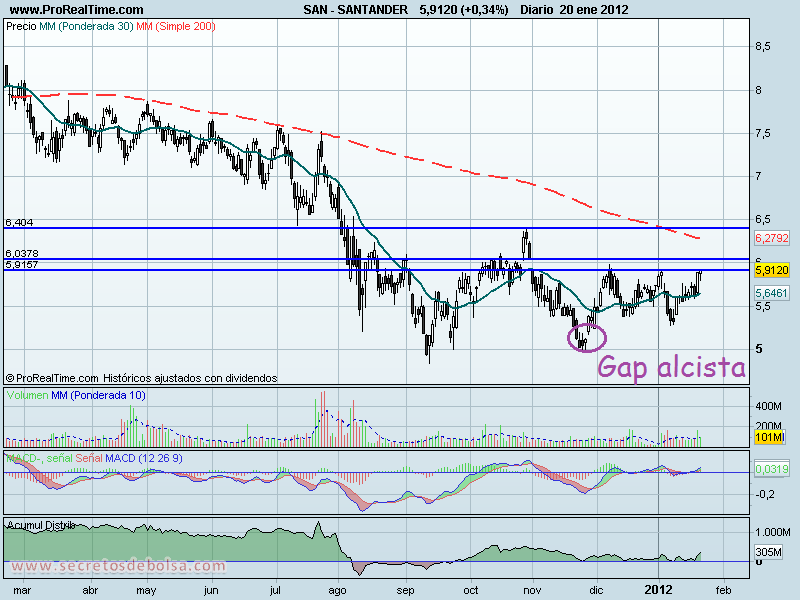The width and height of the screenshot is (800, 600).
Task: Click the yellow 101M volume value tag
Action: pos(769,437)
